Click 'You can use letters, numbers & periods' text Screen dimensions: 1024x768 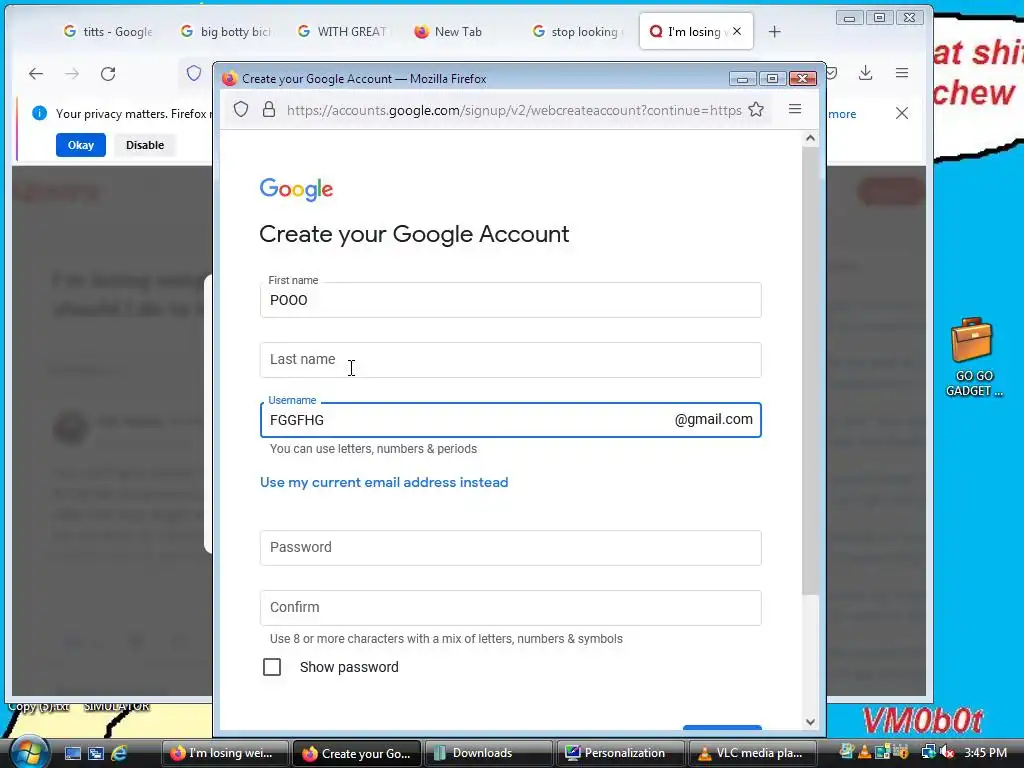(374, 449)
